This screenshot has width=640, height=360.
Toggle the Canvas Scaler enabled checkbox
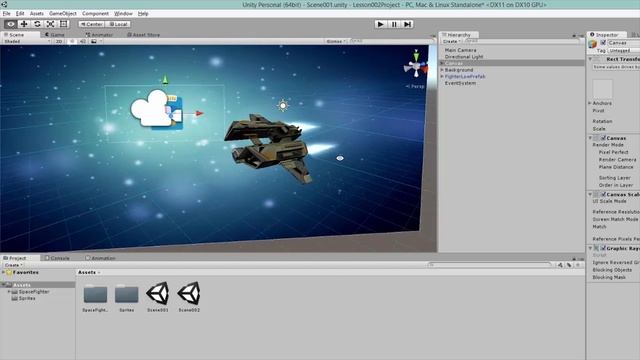tap(603, 194)
